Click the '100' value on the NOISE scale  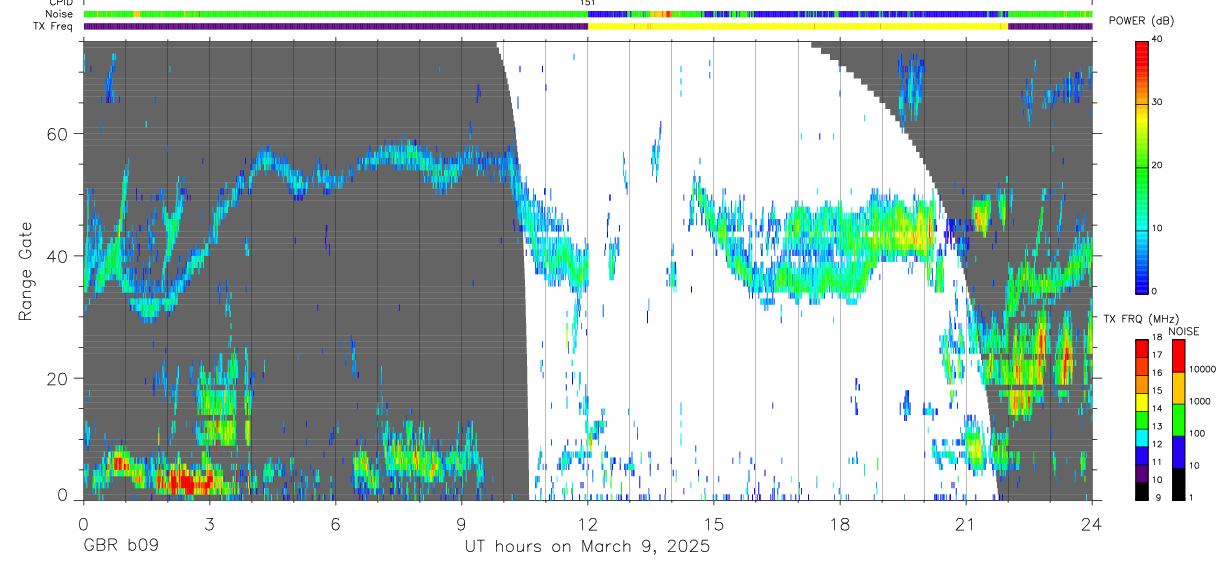pyautogui.click(x=1197, y=433)
